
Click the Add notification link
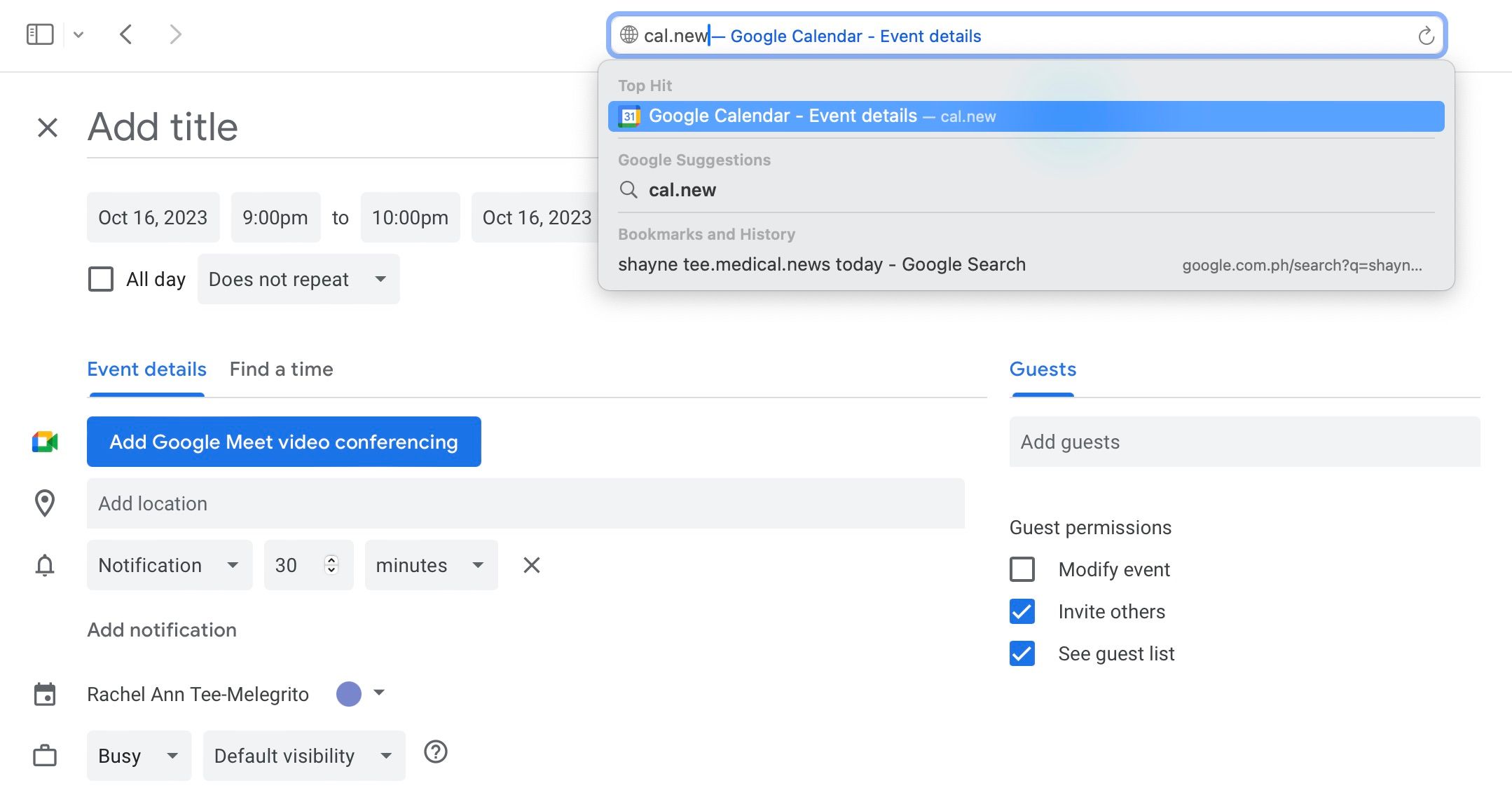coord(161,630)
